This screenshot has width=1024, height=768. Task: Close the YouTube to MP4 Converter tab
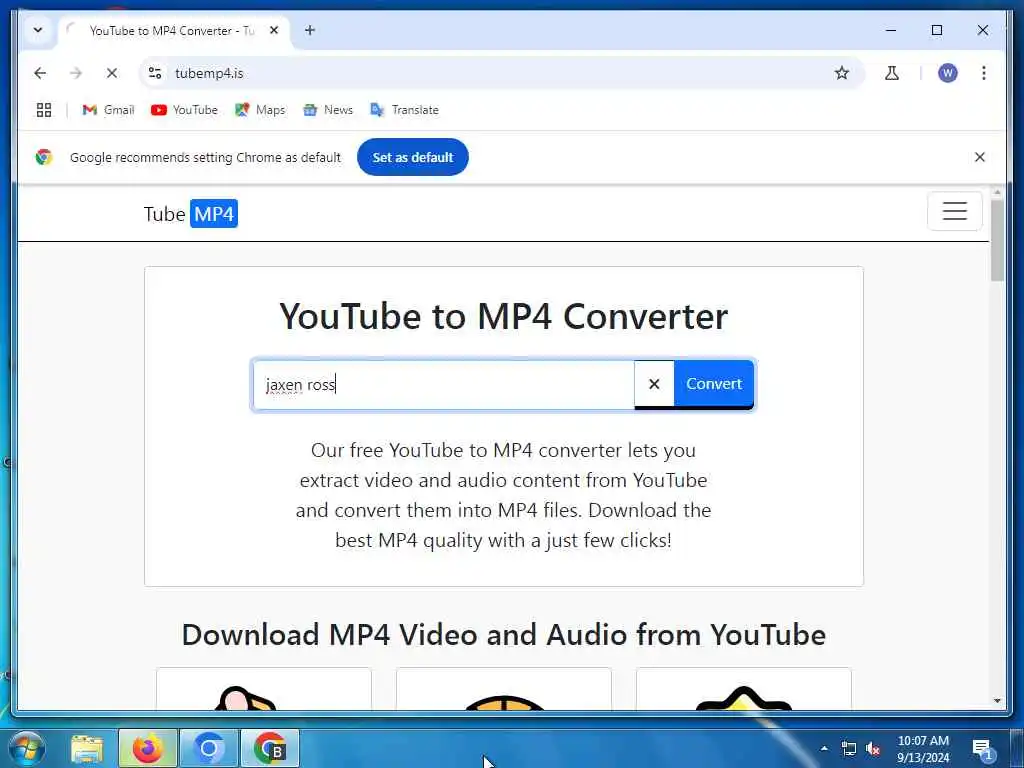click(x=274, y=30)
